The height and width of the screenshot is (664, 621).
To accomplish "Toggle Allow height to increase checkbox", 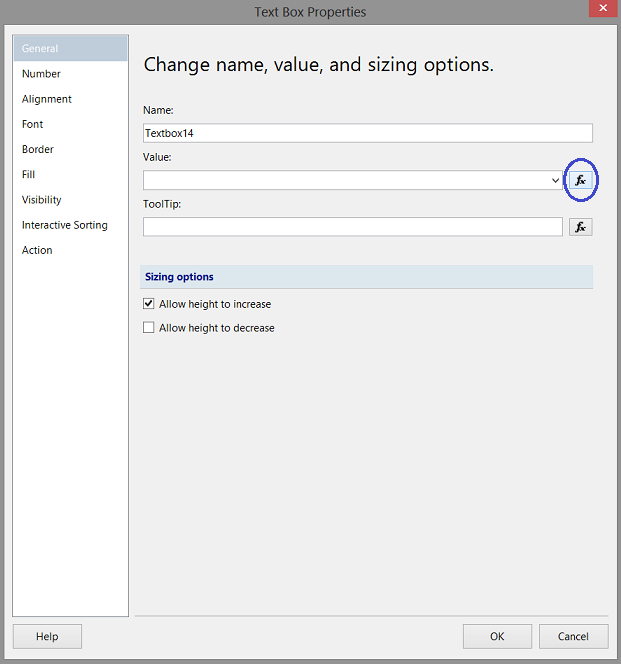I will (x=149, y=304).
